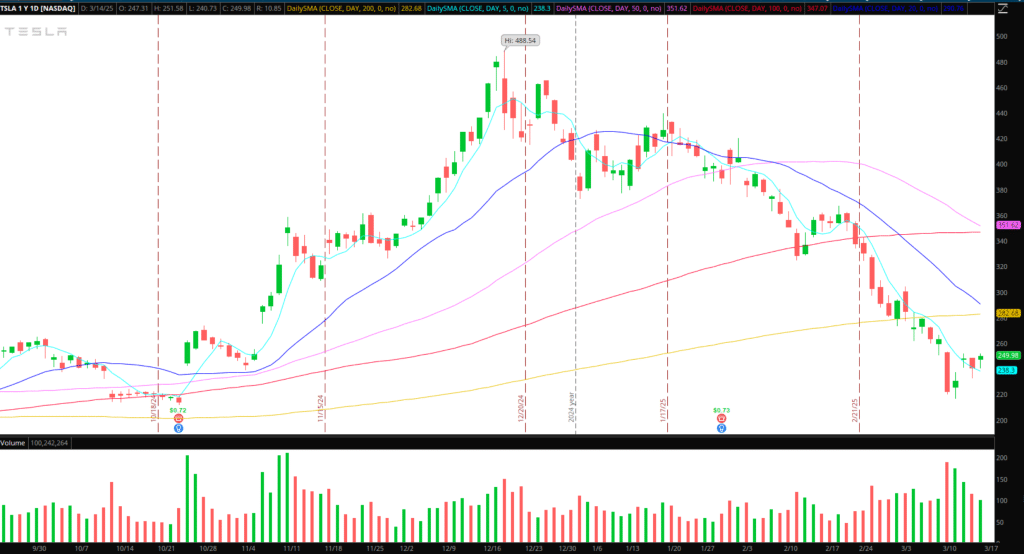This screenshot has width=1024, height=554.
Task: Click the volume value 100,242,264
Action: pos(50,443)
